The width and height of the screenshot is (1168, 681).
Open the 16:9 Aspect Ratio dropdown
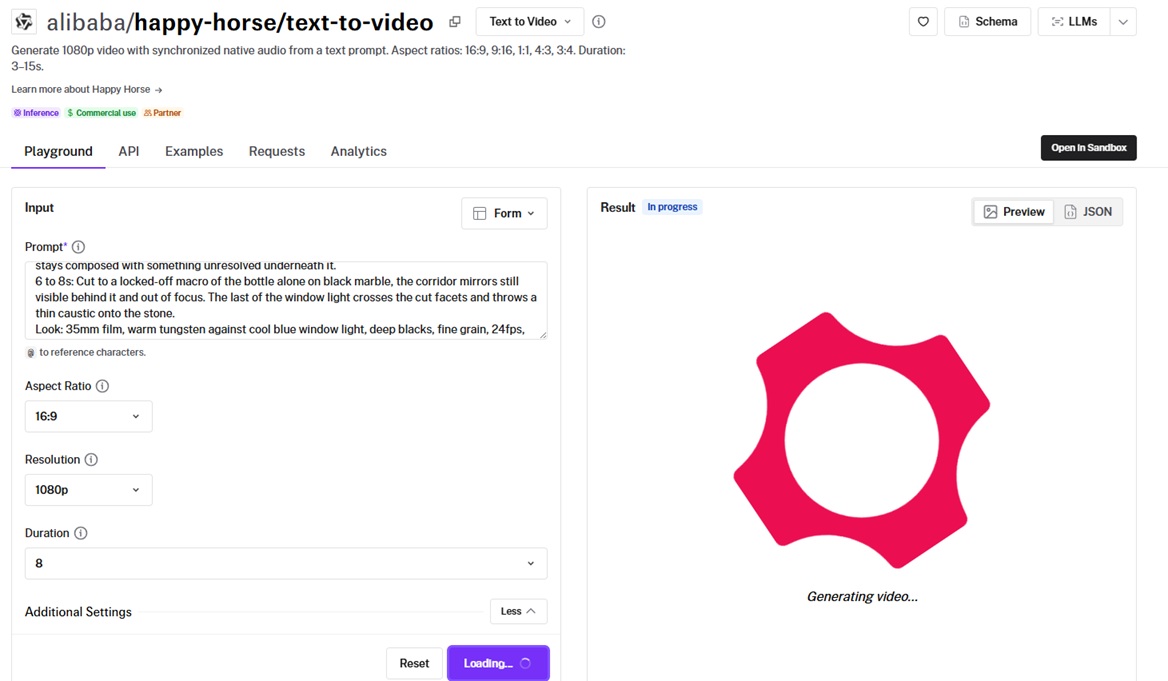click(x=89, y=416)
